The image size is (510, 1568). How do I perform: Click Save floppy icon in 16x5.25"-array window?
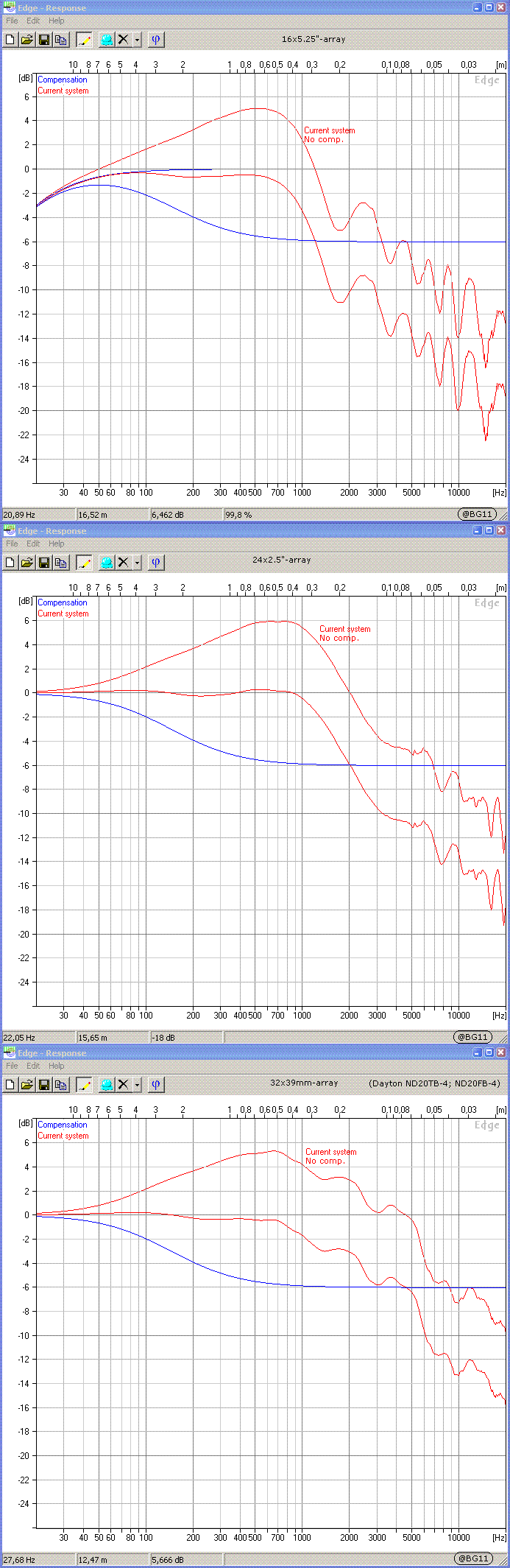click(44, 40)
